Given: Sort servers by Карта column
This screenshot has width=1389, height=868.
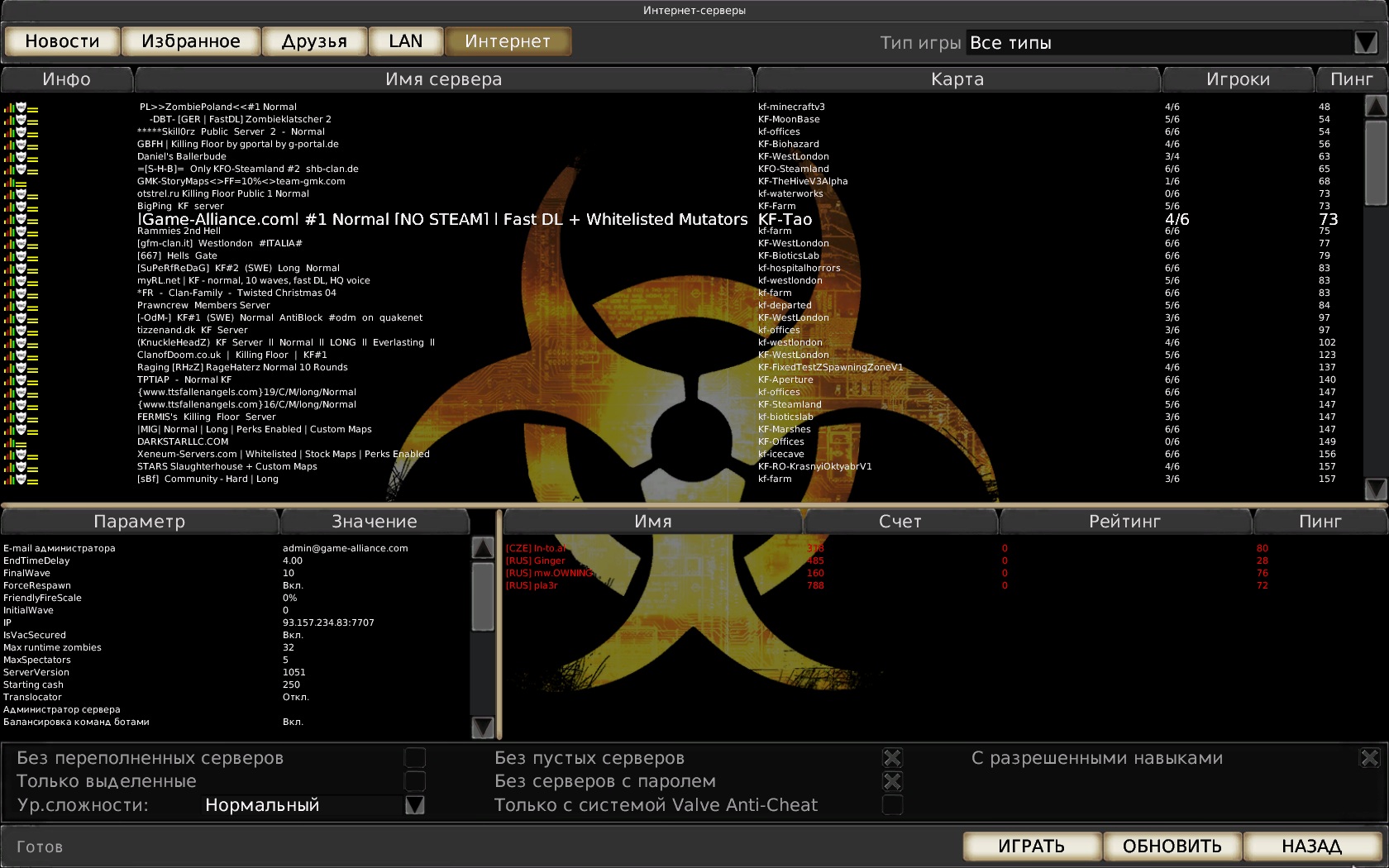Looking at the screenshot, I should click(x=957, y=79).
